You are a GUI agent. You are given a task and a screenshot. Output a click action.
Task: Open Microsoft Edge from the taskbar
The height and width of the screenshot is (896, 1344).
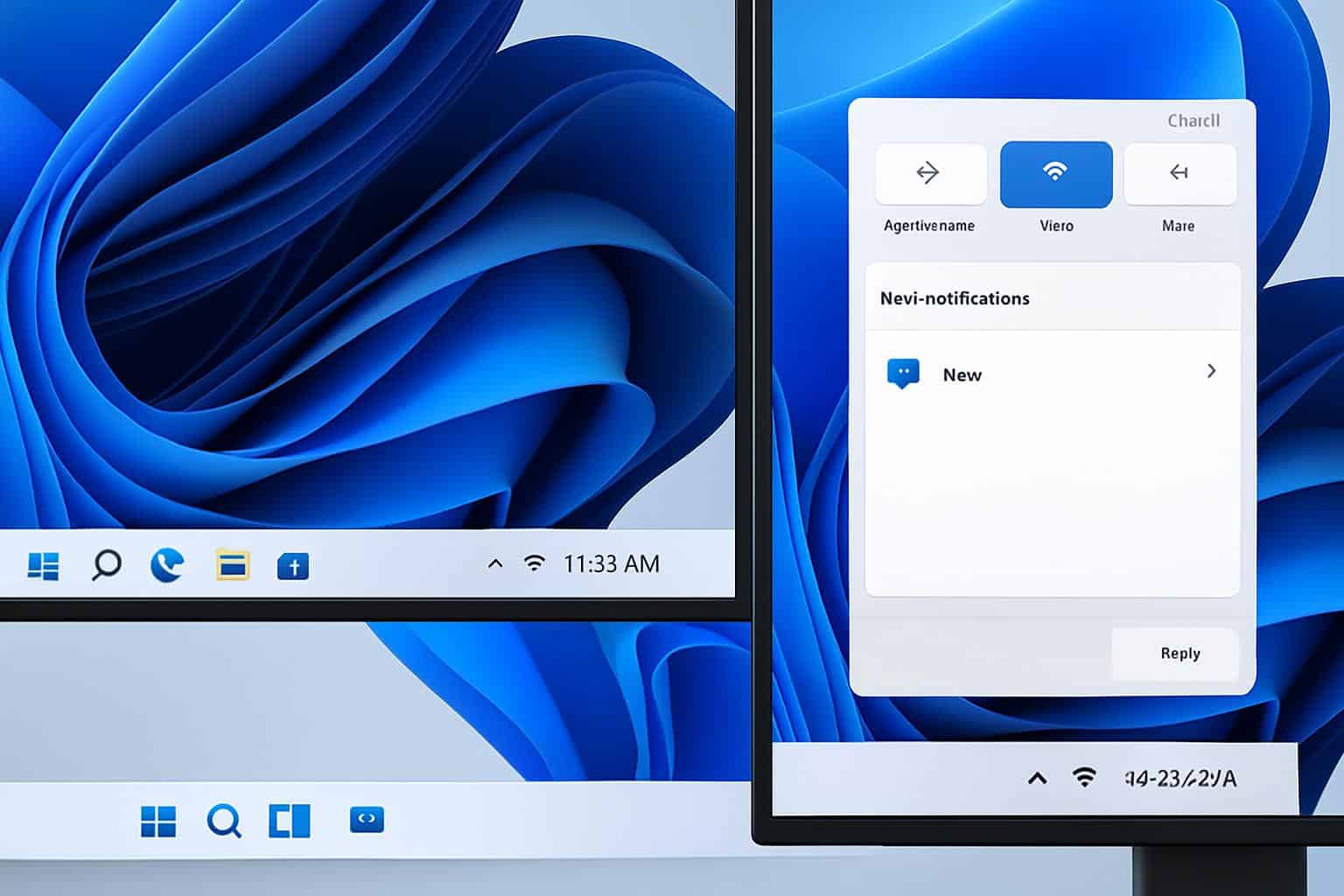point(166,565)
